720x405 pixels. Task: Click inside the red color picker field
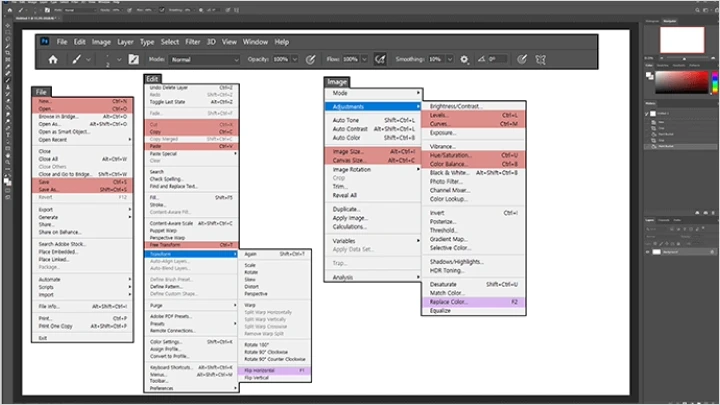[x=682, y=83]
